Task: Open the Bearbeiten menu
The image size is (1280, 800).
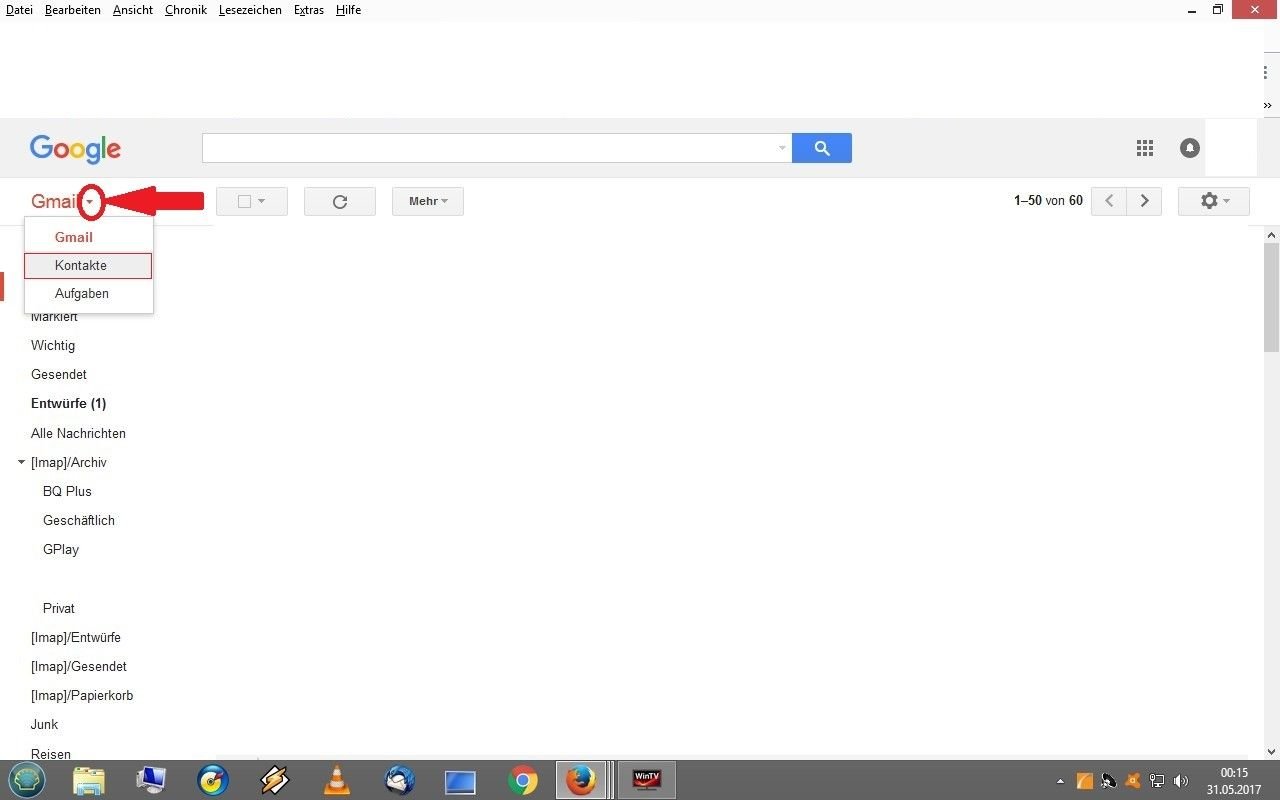Action: pyautogui.click(x=73, y=10)
